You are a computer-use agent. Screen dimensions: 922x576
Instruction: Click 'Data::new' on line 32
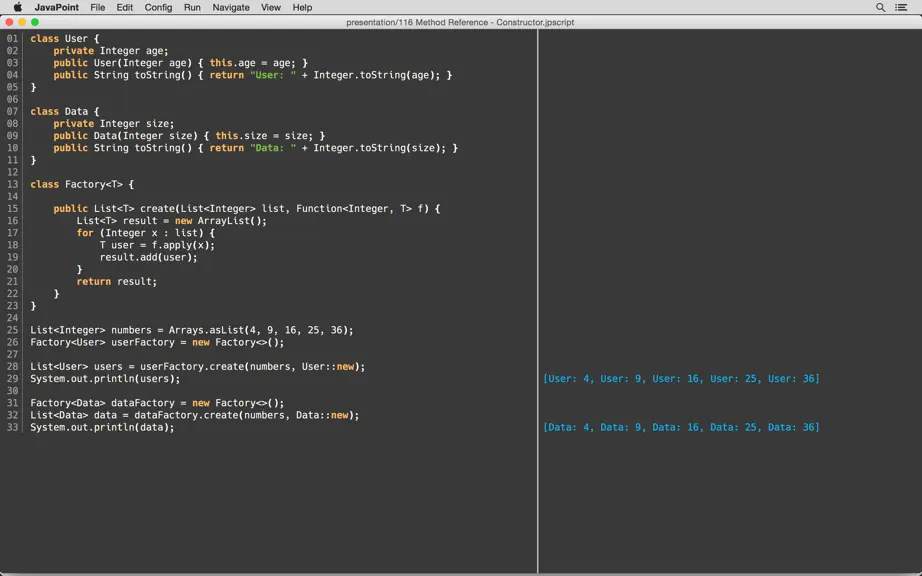point(322,416)
